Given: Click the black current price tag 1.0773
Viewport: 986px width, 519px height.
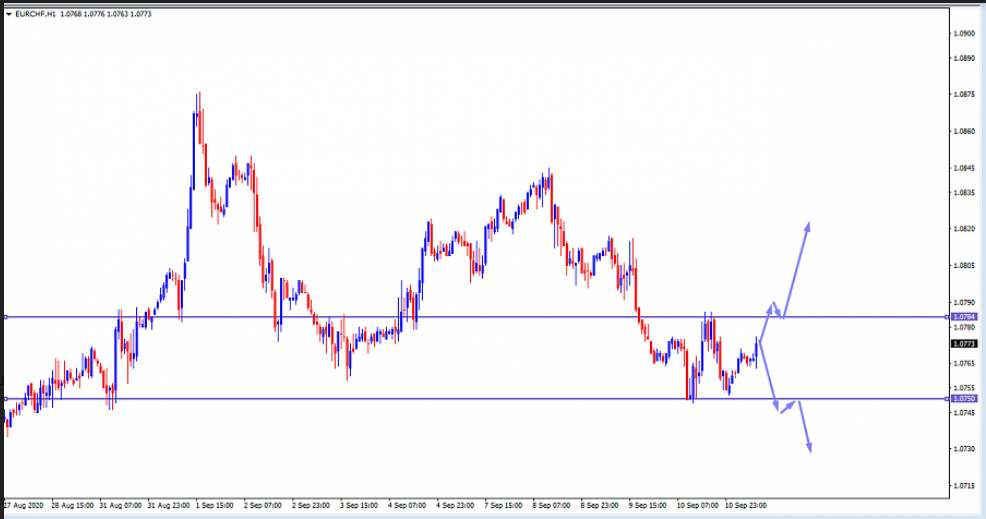Looking at the screenshot, I should point(964,344).
